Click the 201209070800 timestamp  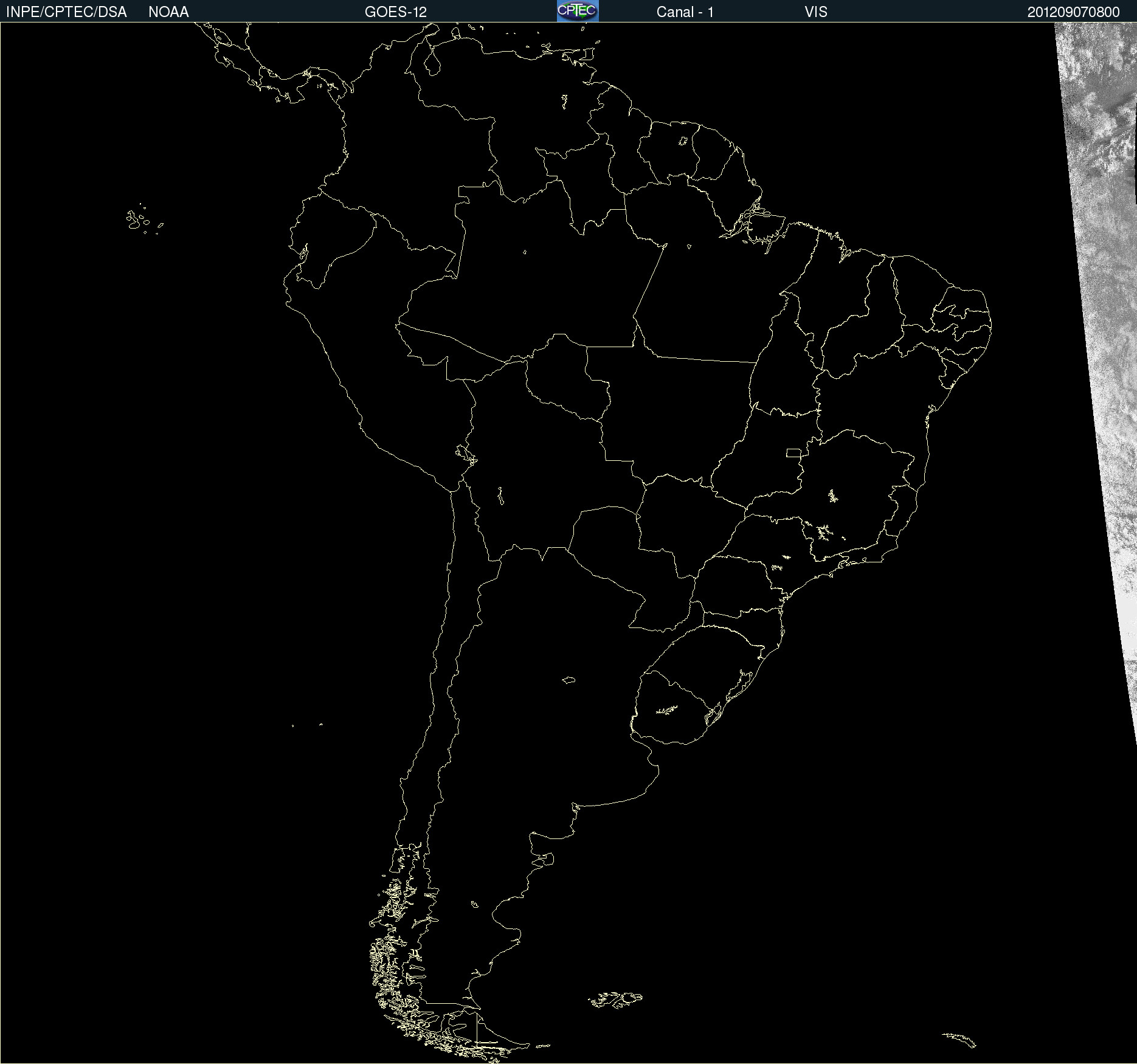pyautogui.click(x=1074, y=12)
